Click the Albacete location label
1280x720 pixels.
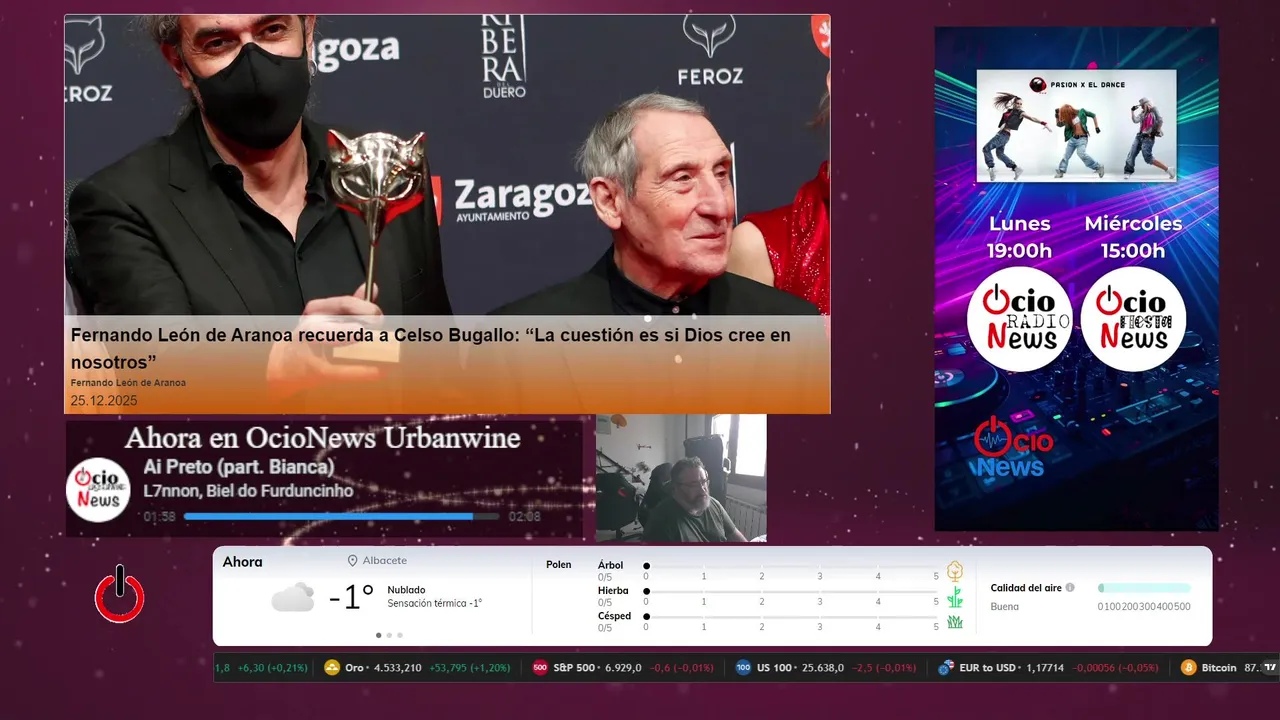(385, 561)
